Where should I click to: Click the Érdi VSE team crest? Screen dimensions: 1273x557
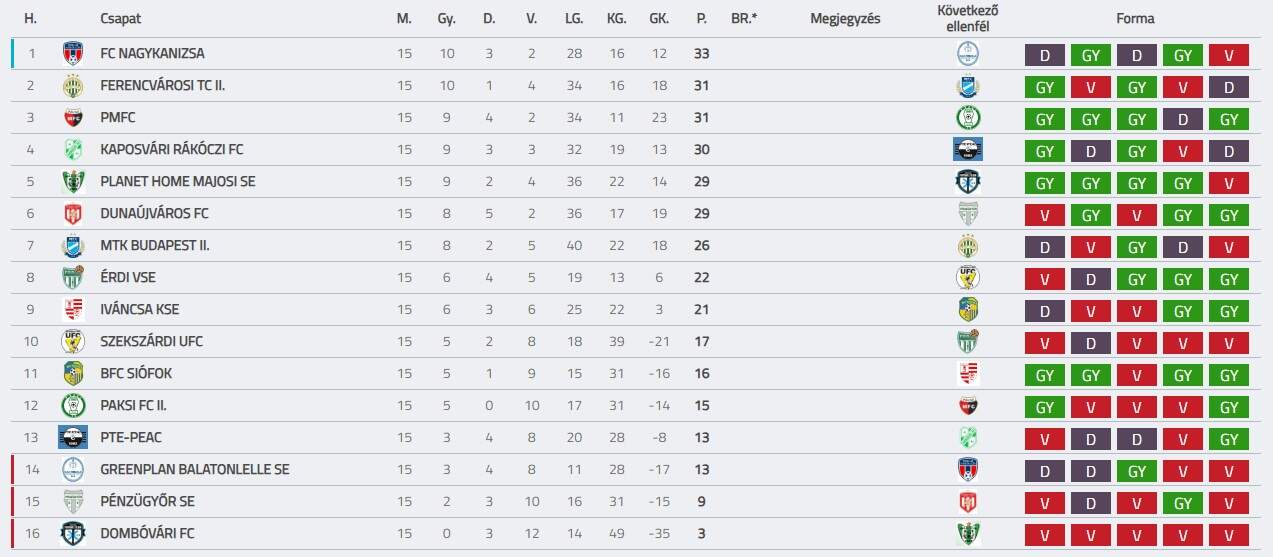pos(72,278)
